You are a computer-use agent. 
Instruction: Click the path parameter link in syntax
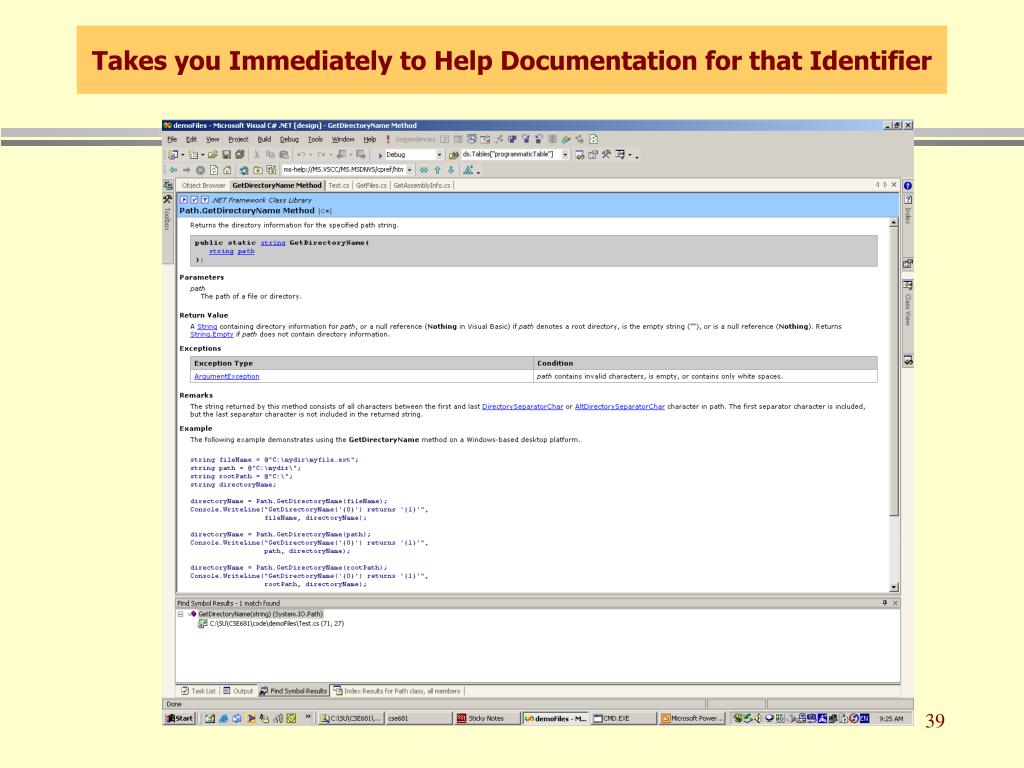click(x=246, y=251)
